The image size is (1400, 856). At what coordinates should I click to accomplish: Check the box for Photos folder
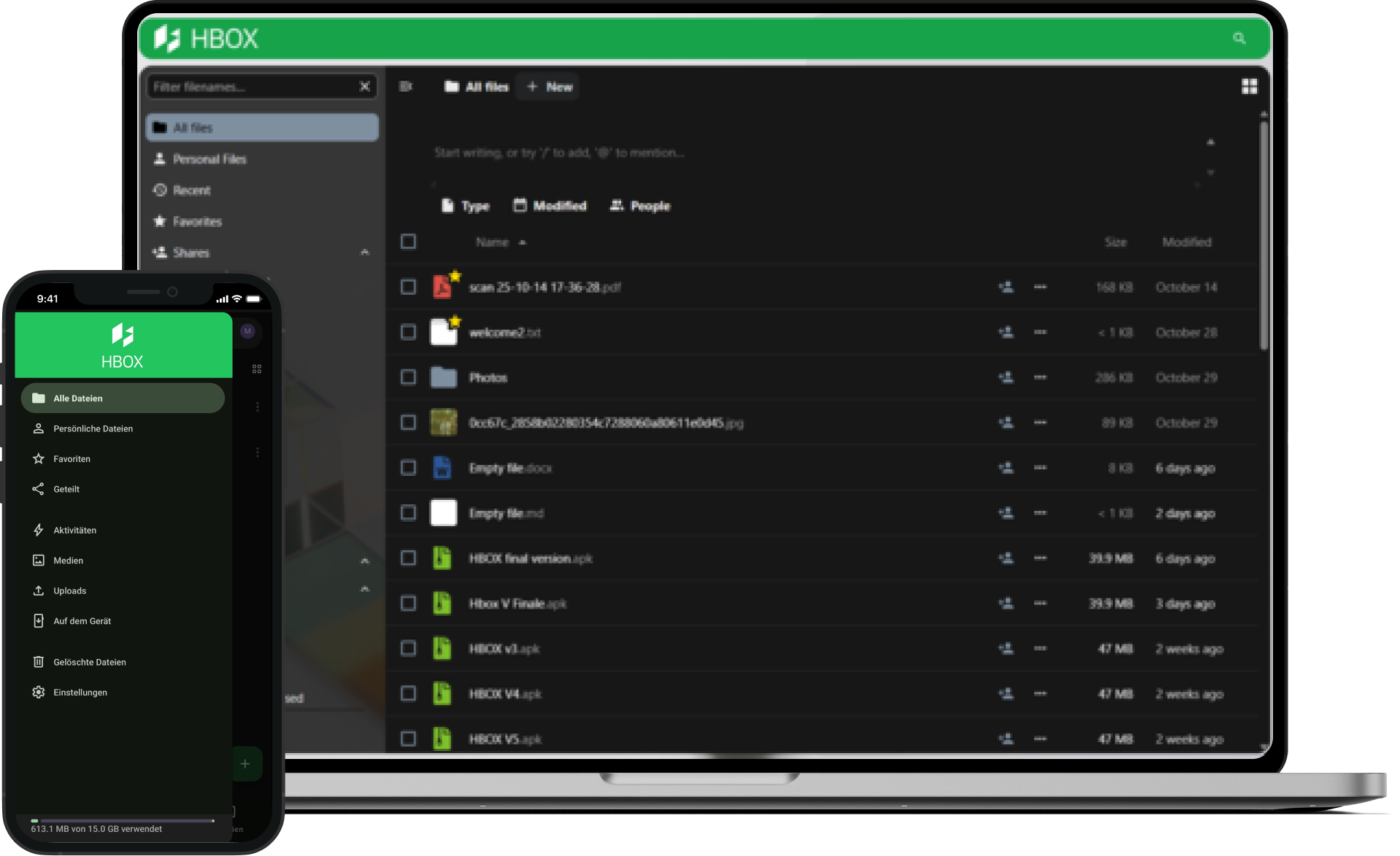coord(408,377)
